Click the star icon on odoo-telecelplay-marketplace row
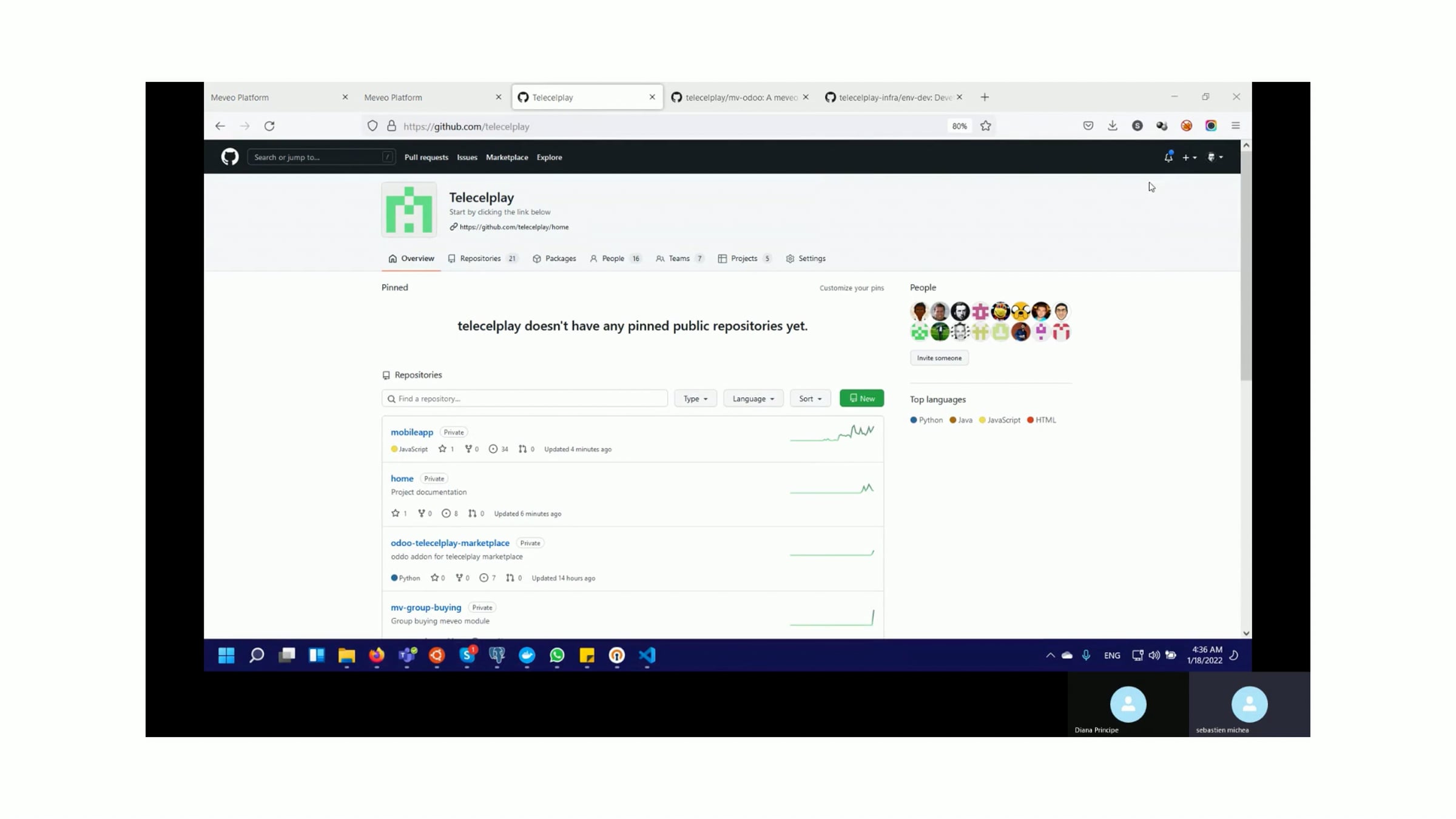This screenshot has width=1456, height=819. [x=434, y=578]
